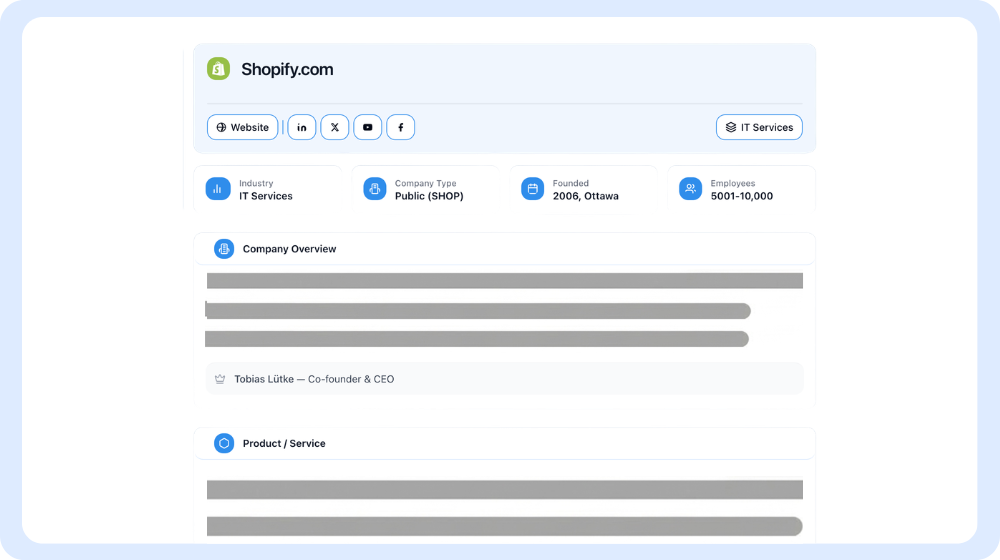
Task: Click the layers icon in IT Services tag
Action: (731, 128)
